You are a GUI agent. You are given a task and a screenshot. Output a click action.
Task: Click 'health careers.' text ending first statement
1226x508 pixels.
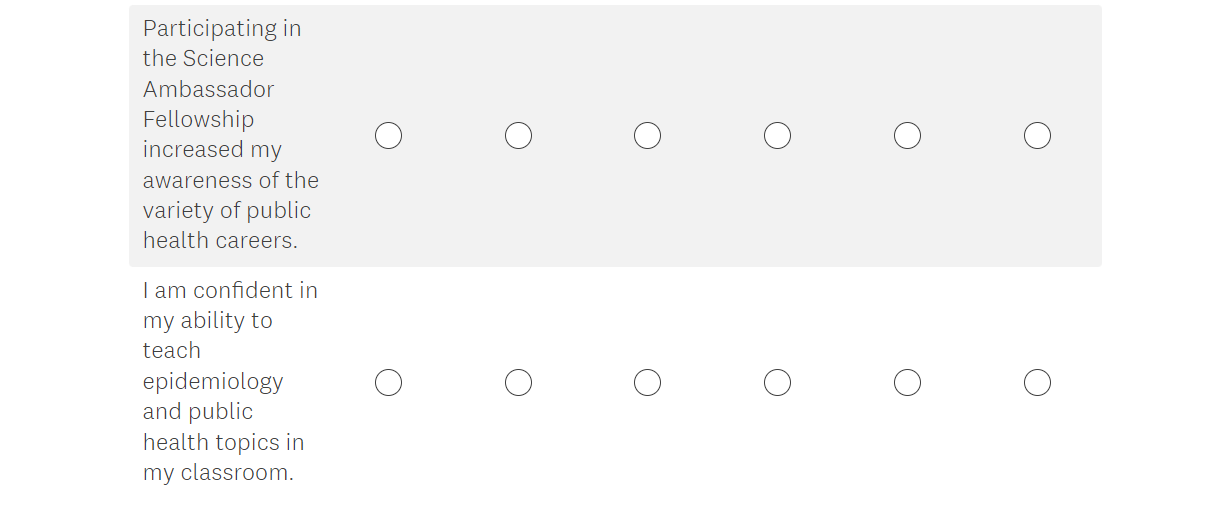point(220,240)
